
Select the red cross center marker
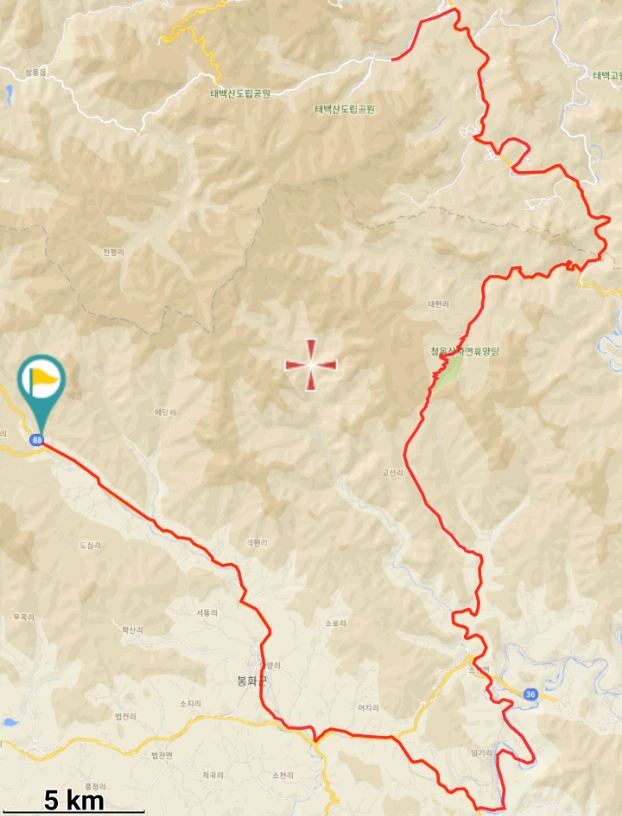(x=311, y=365)
